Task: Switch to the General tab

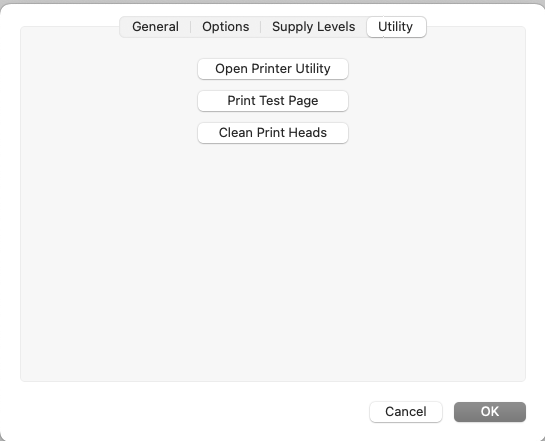Action: coord(155,27)
